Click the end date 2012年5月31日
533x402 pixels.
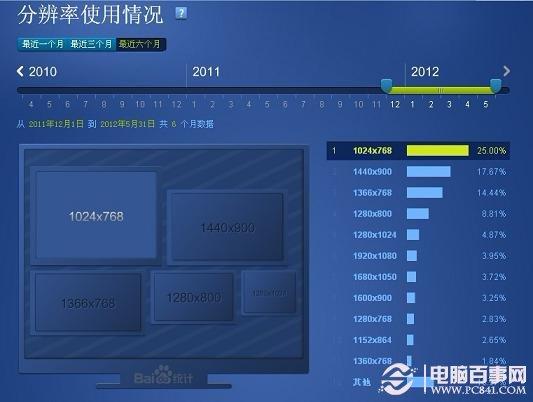(x=127, y=124)
